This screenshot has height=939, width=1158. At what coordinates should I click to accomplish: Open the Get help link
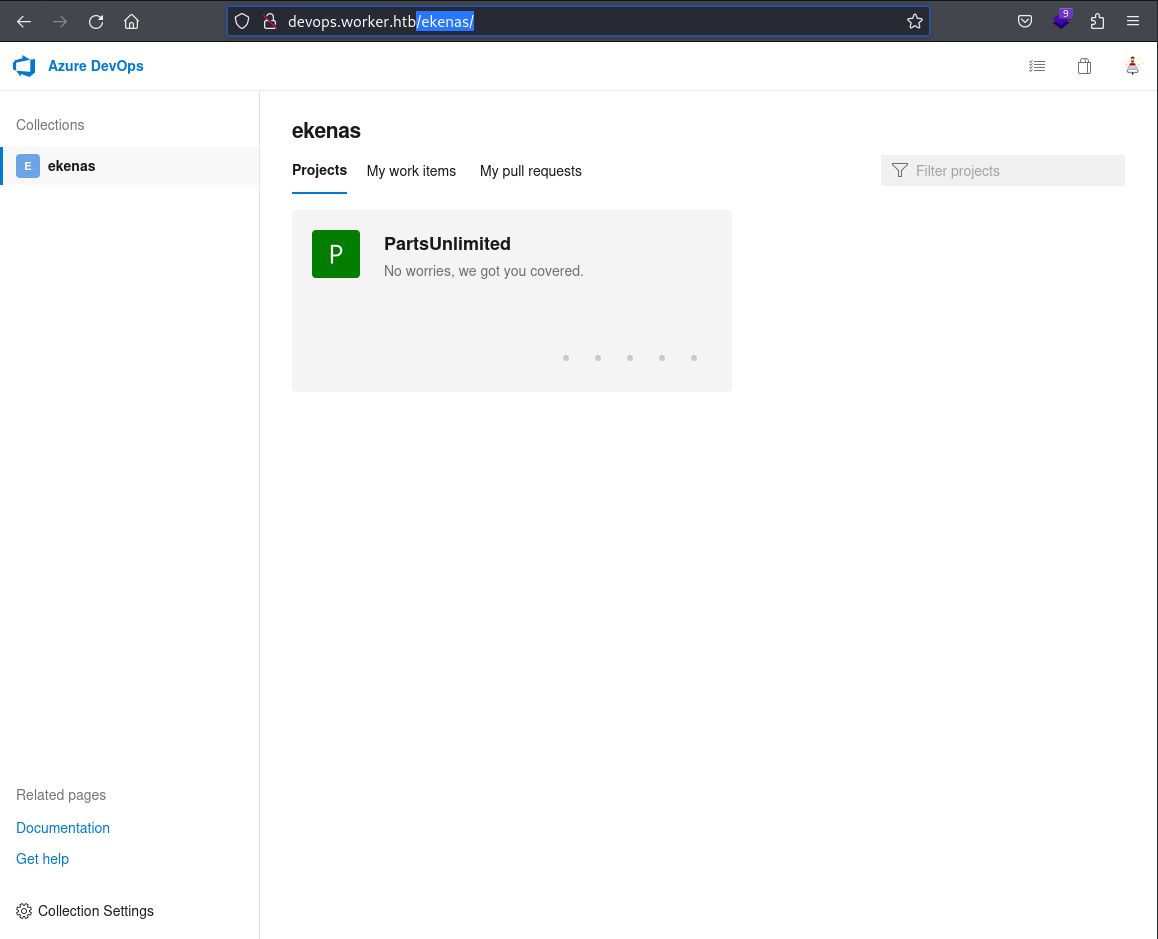coord(42,859)
